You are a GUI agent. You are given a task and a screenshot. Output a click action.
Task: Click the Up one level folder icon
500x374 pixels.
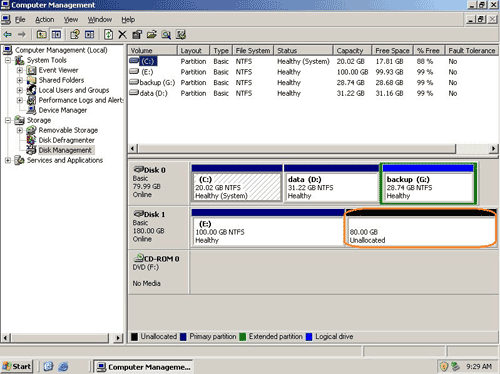[x=41, y=34]
